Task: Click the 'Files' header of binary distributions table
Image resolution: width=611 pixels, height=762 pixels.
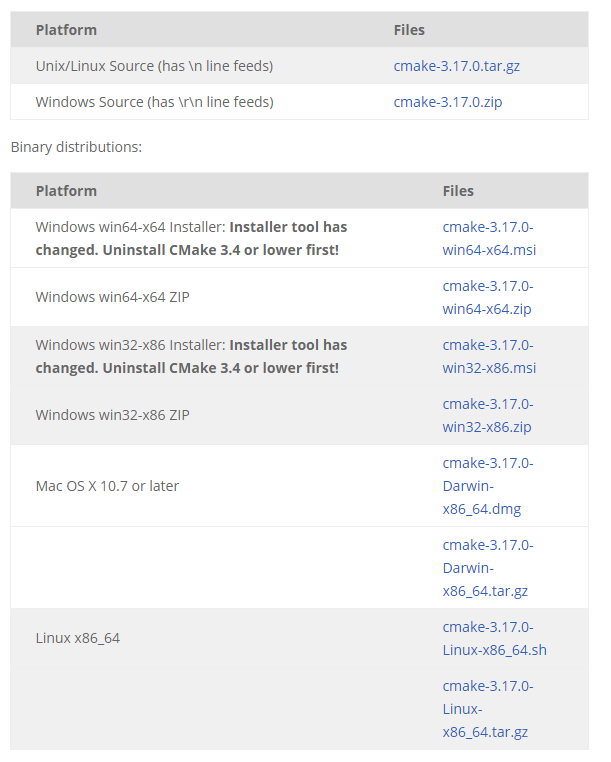Action: (458, 190)
